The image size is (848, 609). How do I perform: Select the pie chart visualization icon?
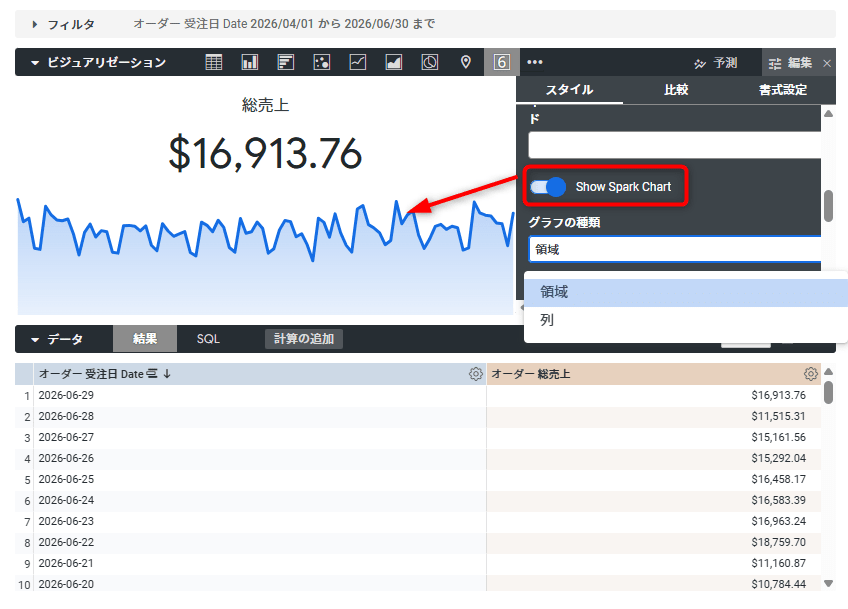430,62
